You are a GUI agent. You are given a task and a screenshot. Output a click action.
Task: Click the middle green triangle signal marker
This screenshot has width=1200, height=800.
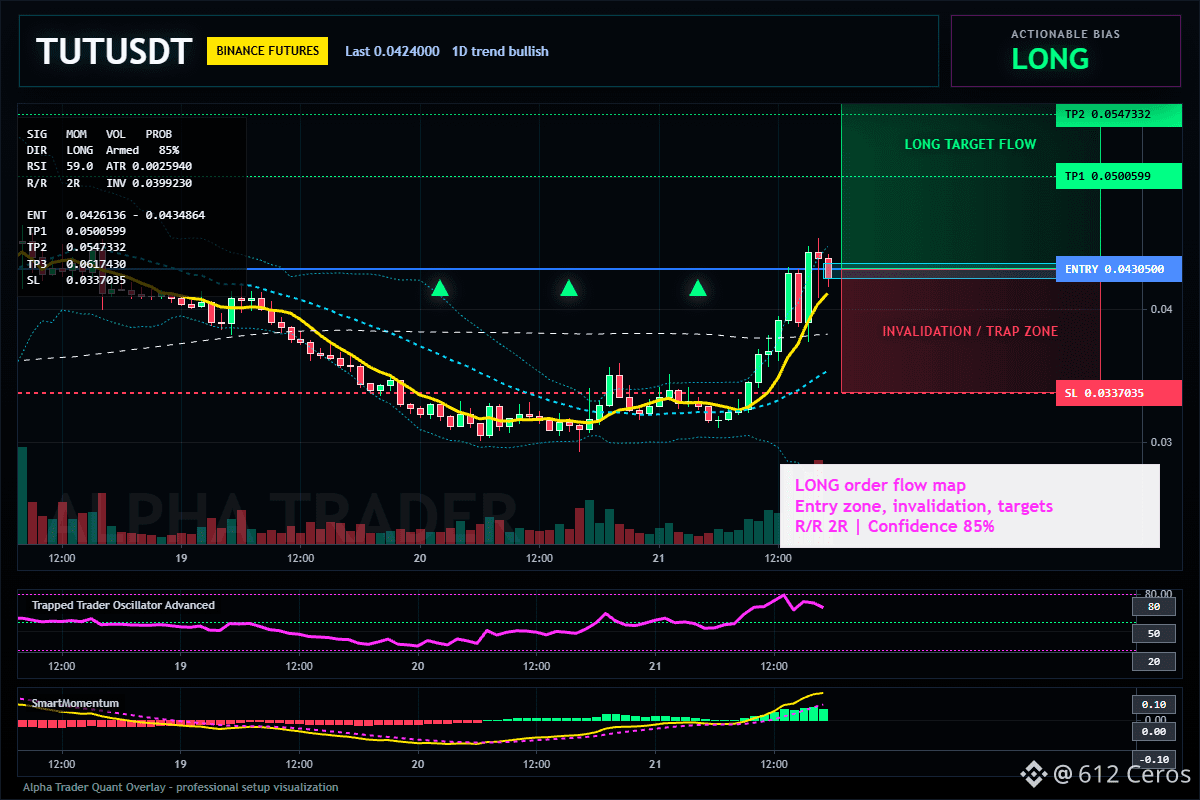pos(569,289)
